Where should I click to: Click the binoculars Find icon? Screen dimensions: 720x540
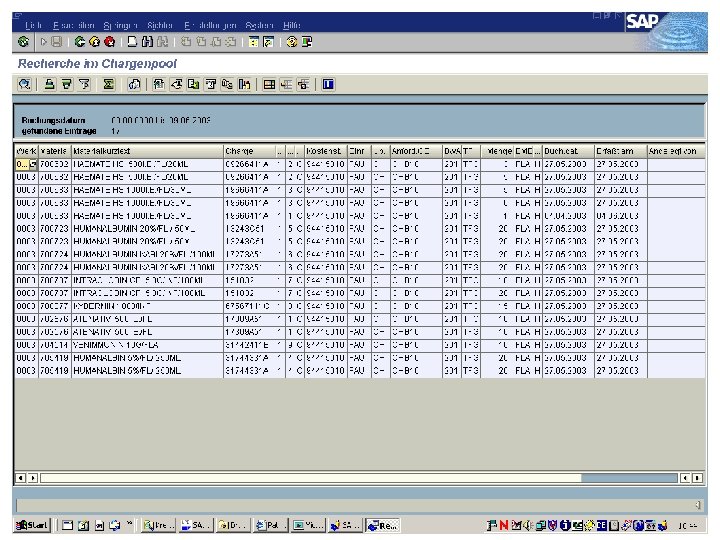pyautogui.click(x=147, y=42)
